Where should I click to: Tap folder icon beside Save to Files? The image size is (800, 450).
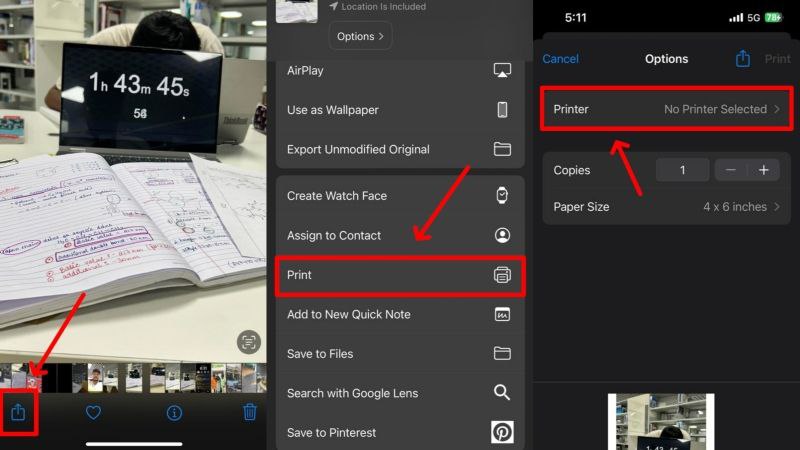pyautogui.click(x=502, y=353)
